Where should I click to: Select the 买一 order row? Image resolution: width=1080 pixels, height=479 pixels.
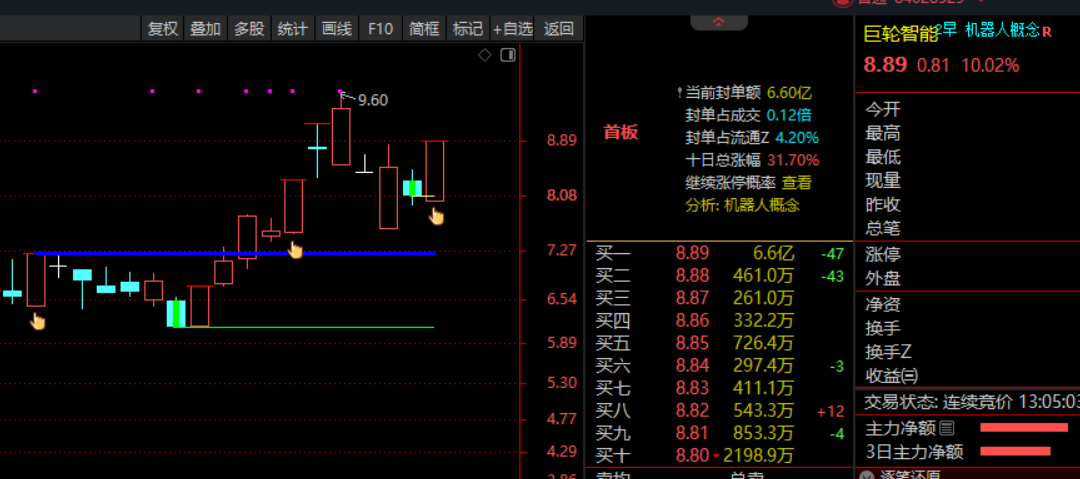coord(719,253)
